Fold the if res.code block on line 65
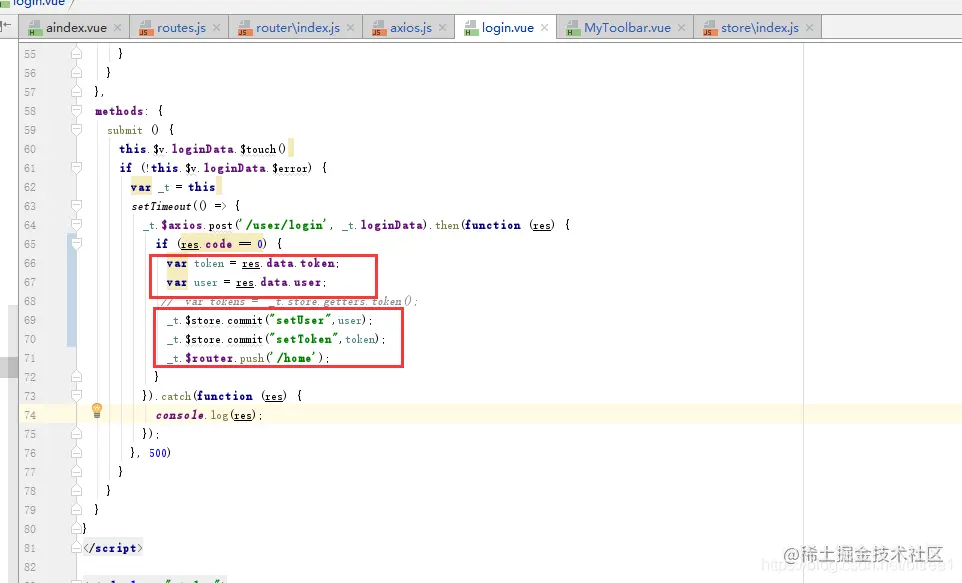Image resolution: width=962 pixels, height=583 pixels. click(x=76, y=244)
